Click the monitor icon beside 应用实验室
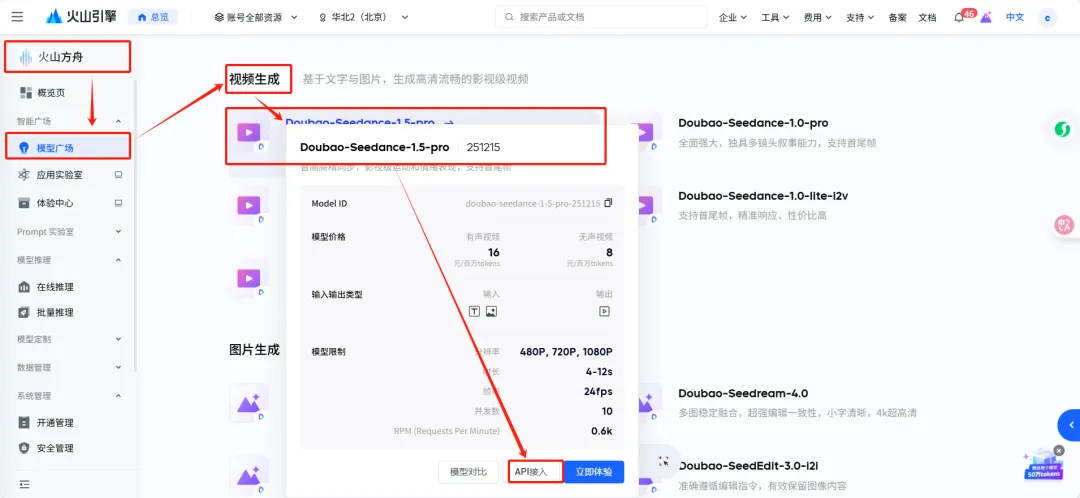This screenshot has width=1080, height=498. 118,175
